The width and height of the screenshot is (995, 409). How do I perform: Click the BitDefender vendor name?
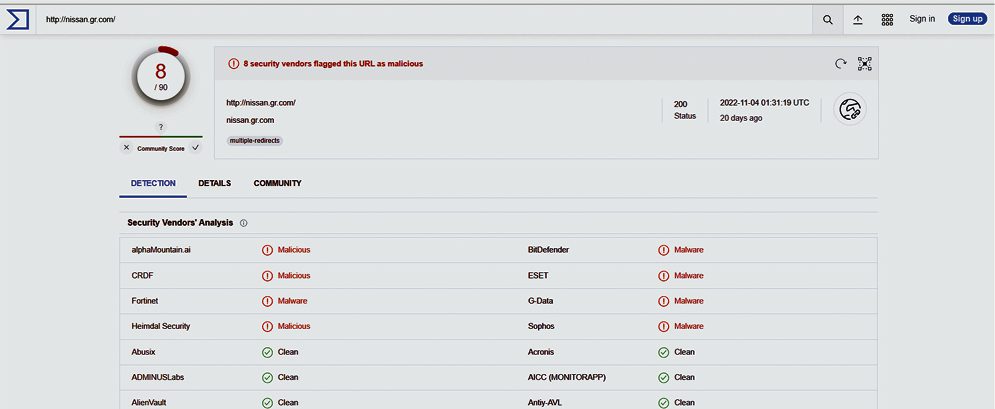(x=548, y=250)
